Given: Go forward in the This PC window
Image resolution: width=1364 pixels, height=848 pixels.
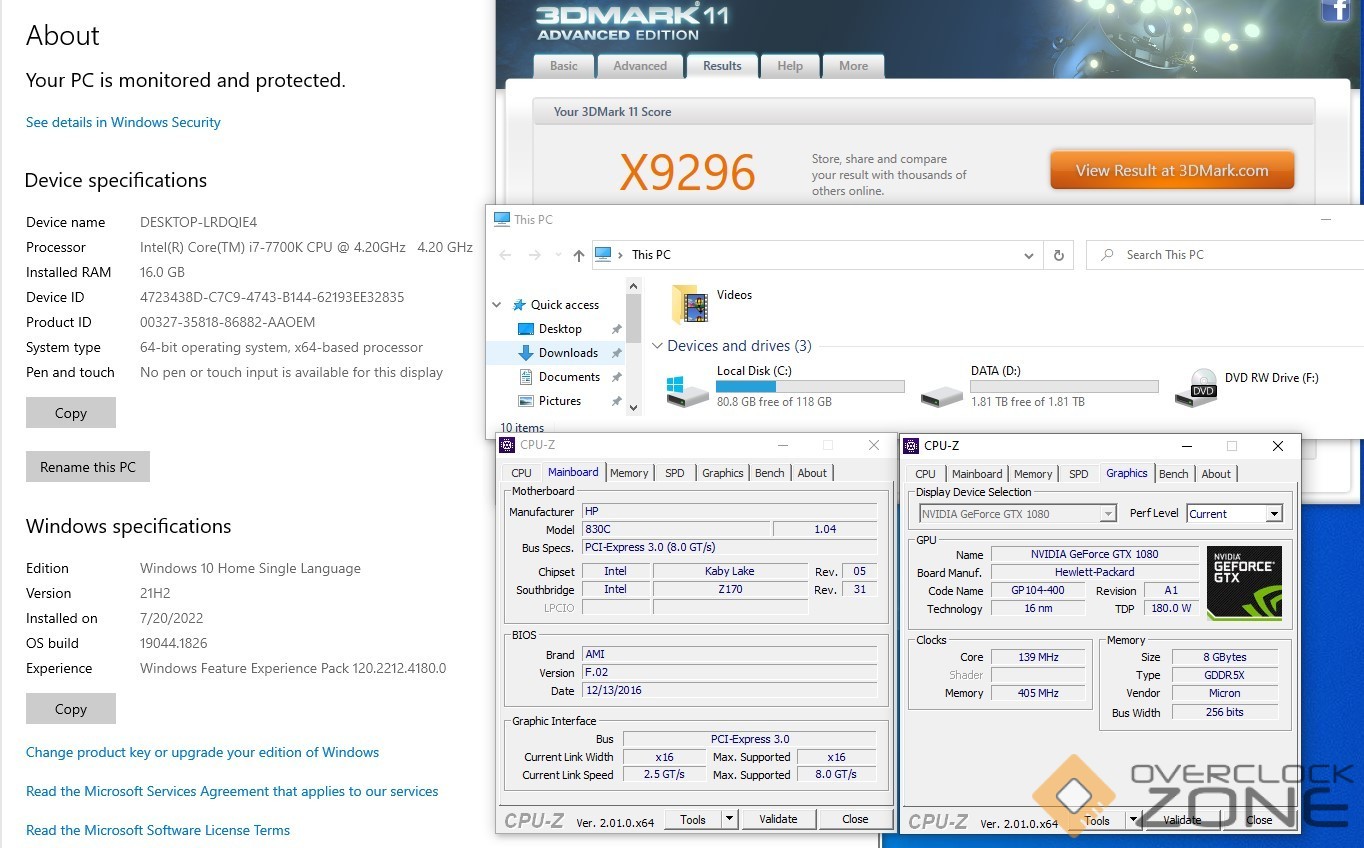Looking at the screenshot, I should 535,255.
